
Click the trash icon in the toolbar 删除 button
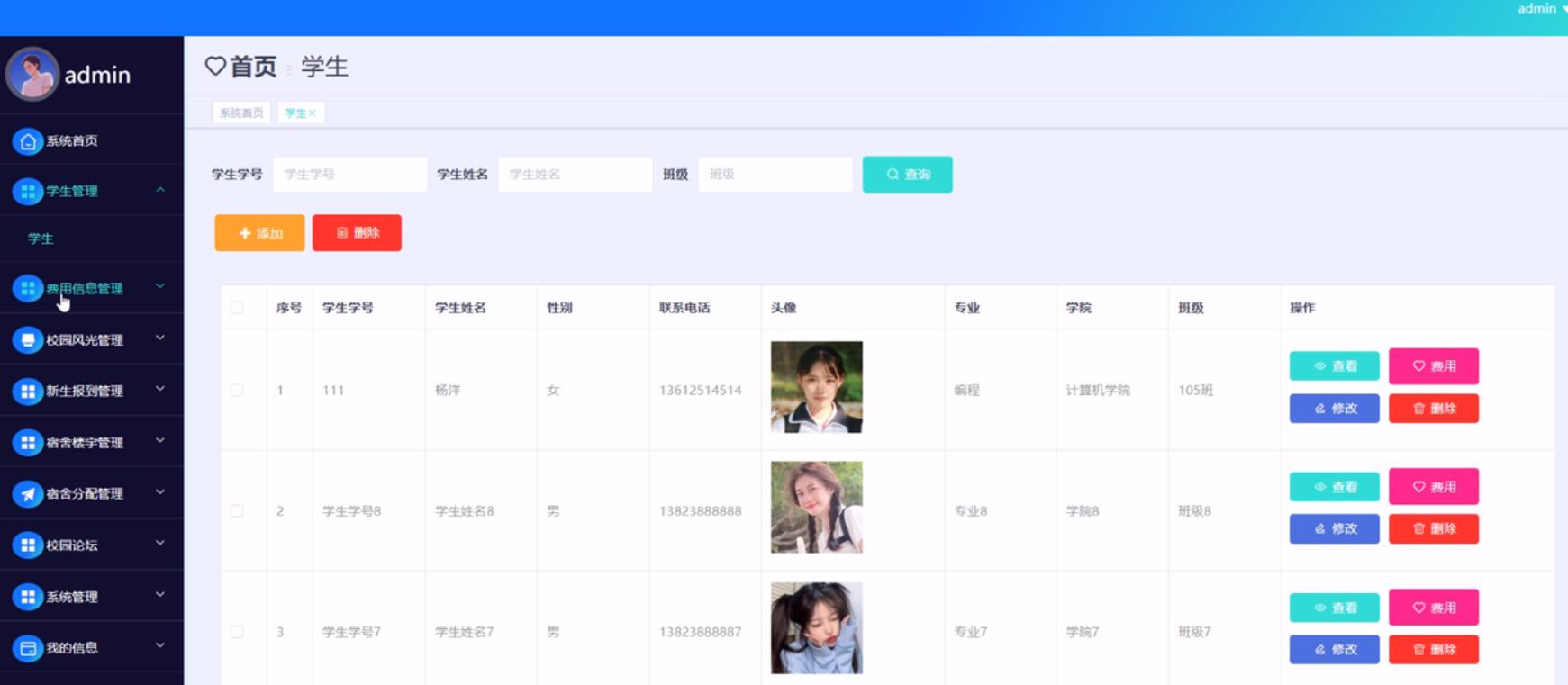click(x=342, y=232)
